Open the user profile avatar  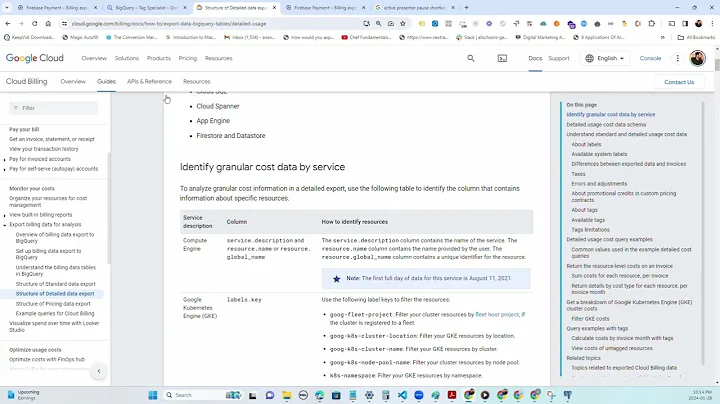click(x=698, y=58)
